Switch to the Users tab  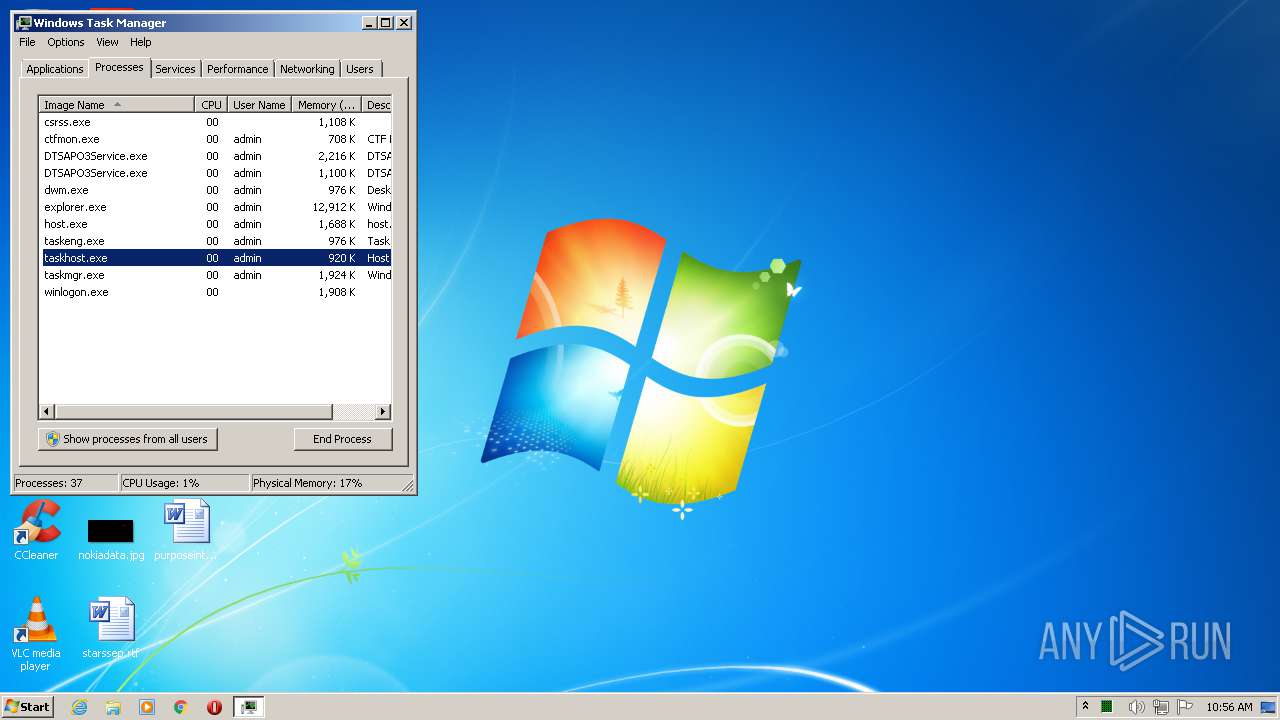point(360,69)
